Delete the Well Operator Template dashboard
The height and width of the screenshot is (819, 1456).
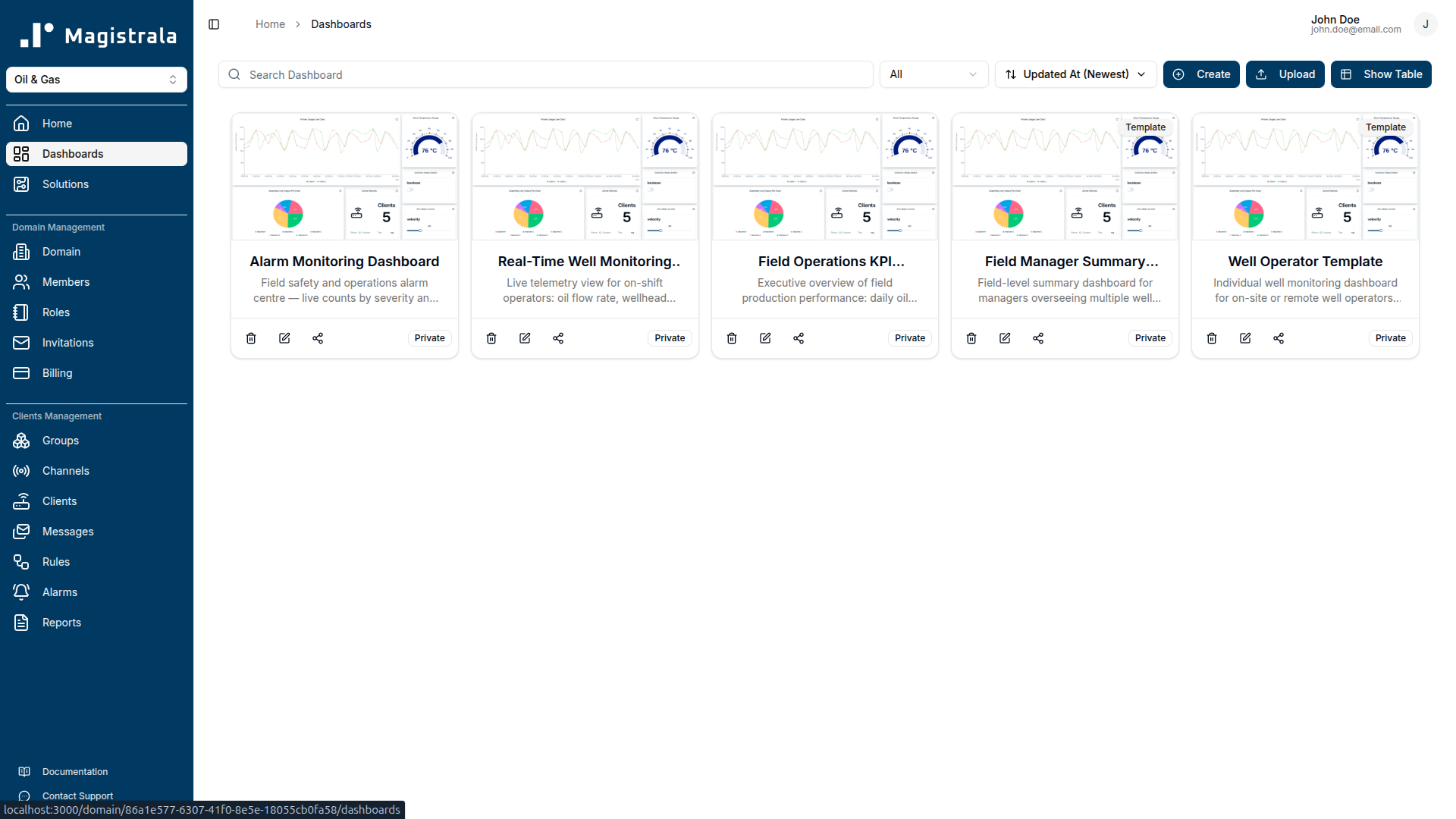[1211, 337]
